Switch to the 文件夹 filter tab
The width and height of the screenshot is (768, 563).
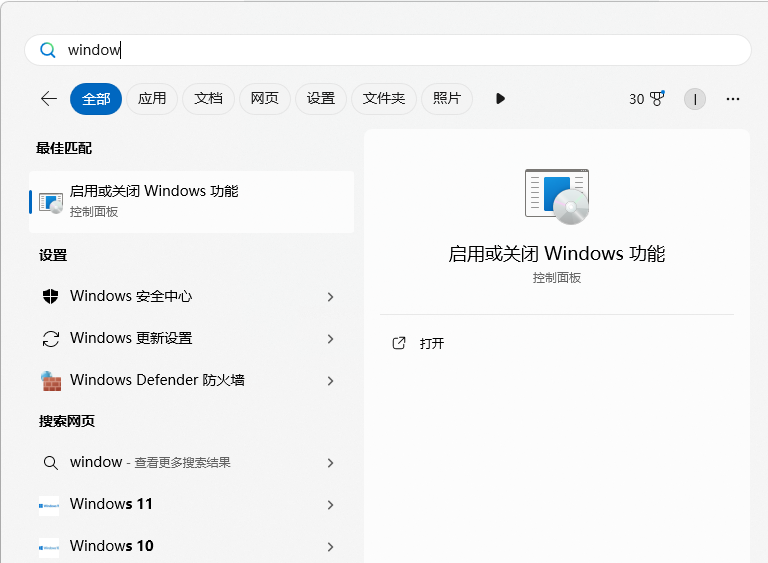tap(384, 99)
